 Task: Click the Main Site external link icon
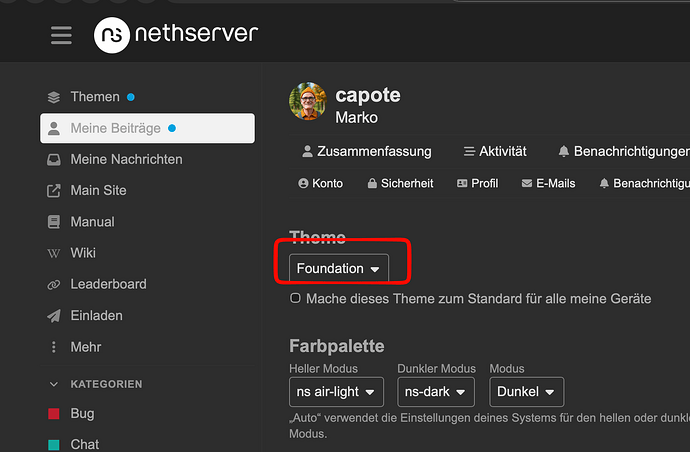click(54, 191)
